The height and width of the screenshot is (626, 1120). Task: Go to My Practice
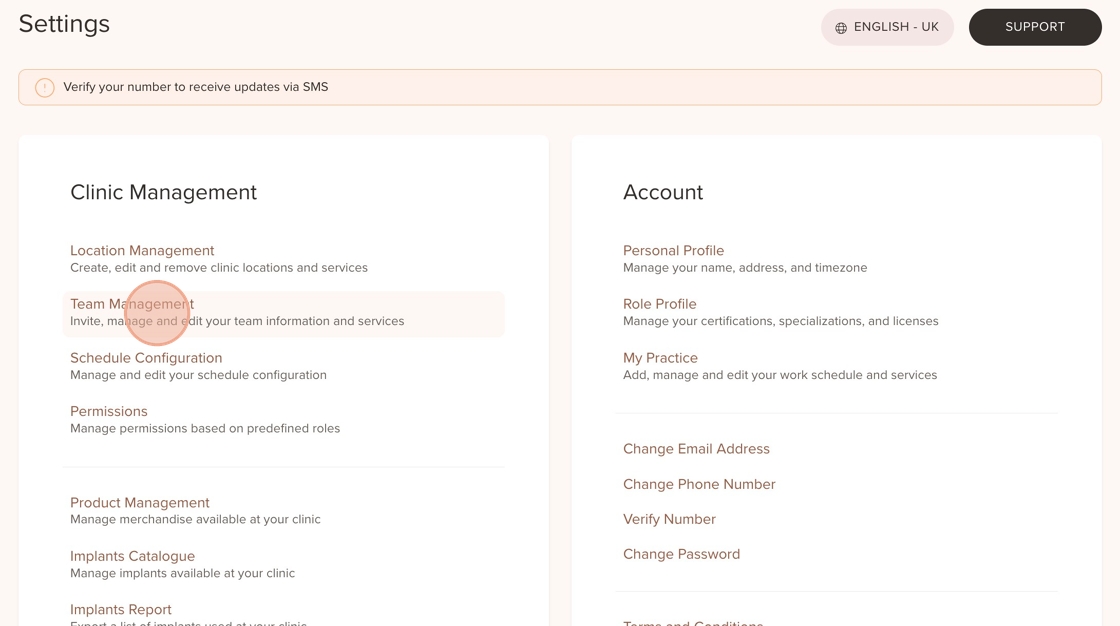coord(660,358)
